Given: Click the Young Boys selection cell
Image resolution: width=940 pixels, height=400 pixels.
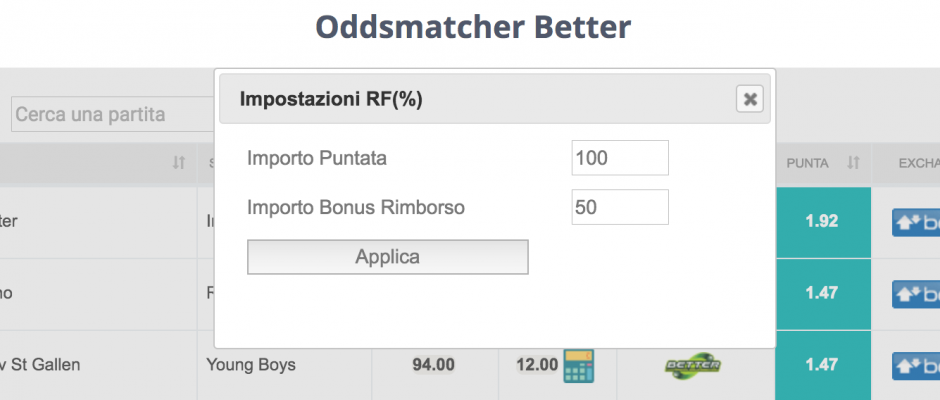Looking at the screenshot, I should [x=251, y=365].
